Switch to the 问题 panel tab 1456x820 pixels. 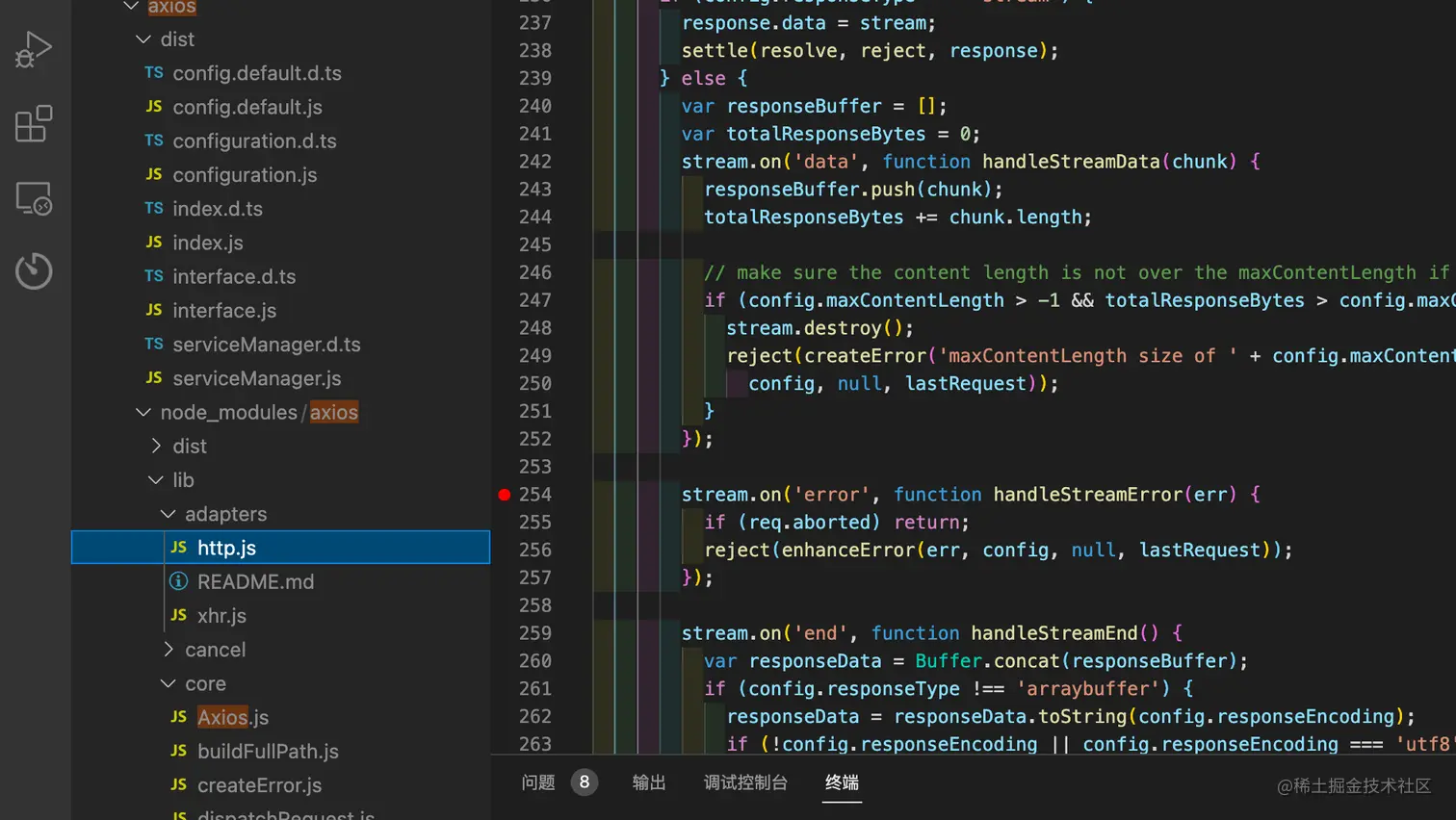pos(538,782)
